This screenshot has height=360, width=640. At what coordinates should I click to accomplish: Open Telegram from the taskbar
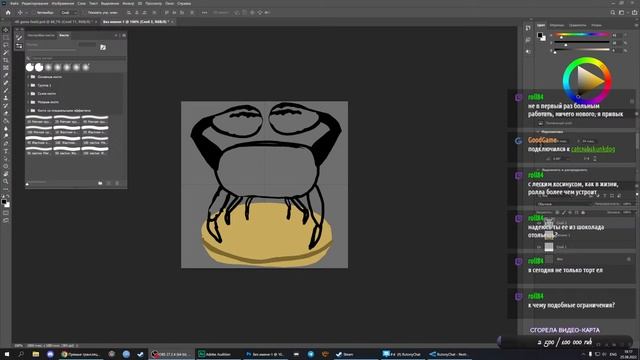311,354
